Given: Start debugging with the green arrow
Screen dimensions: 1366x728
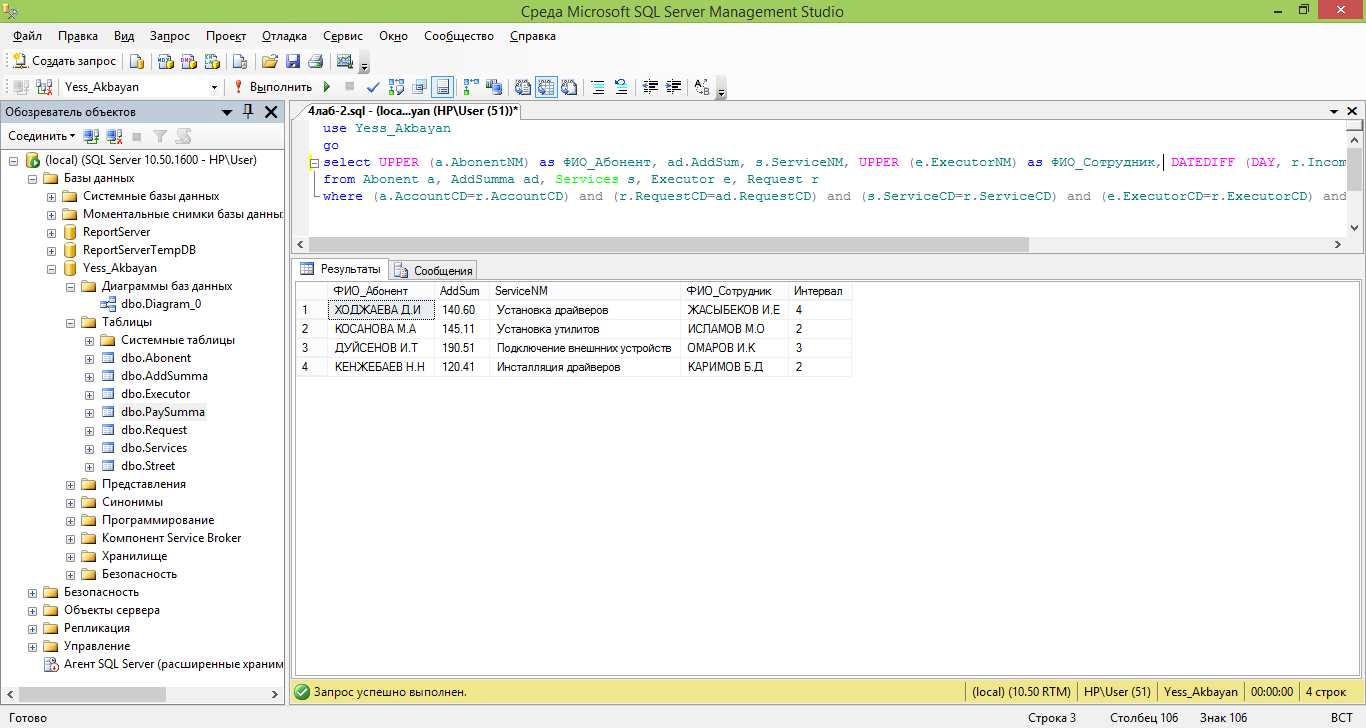Looking at the screenshot, I should [x=327, y=87].
